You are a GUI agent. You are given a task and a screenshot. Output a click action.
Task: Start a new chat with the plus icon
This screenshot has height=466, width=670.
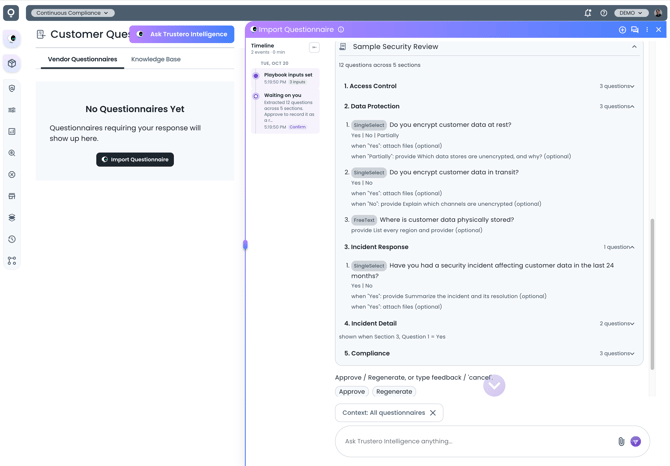coord(622,29)
